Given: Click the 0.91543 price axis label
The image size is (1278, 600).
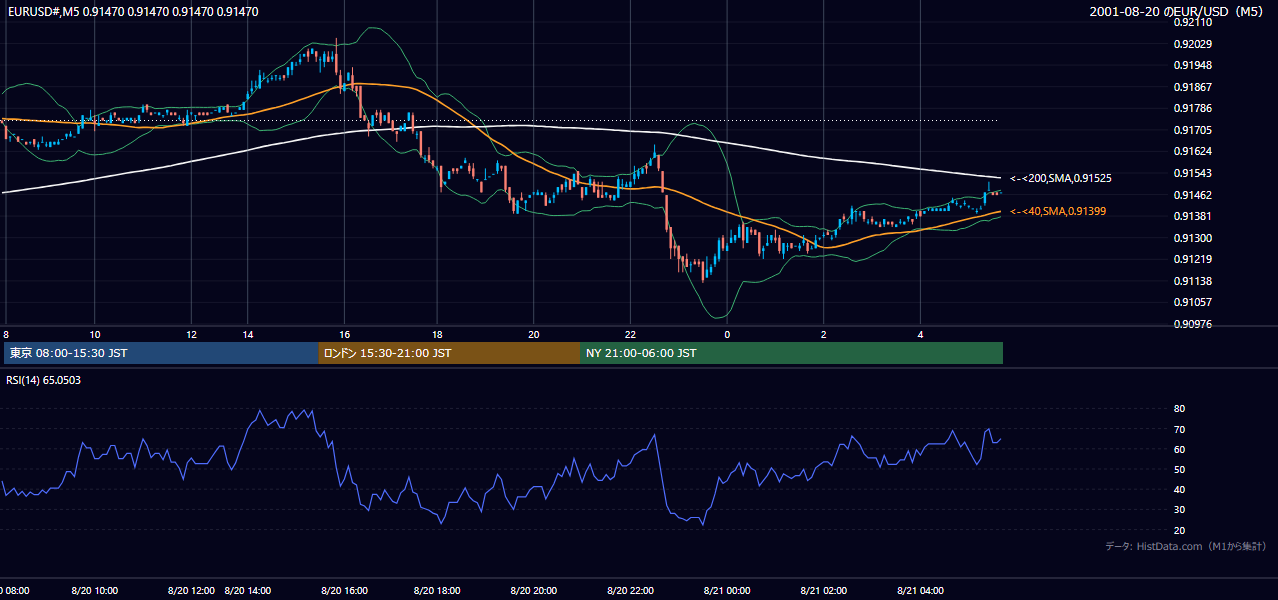Looking at the screenshot, I should tap(1194, 173).
